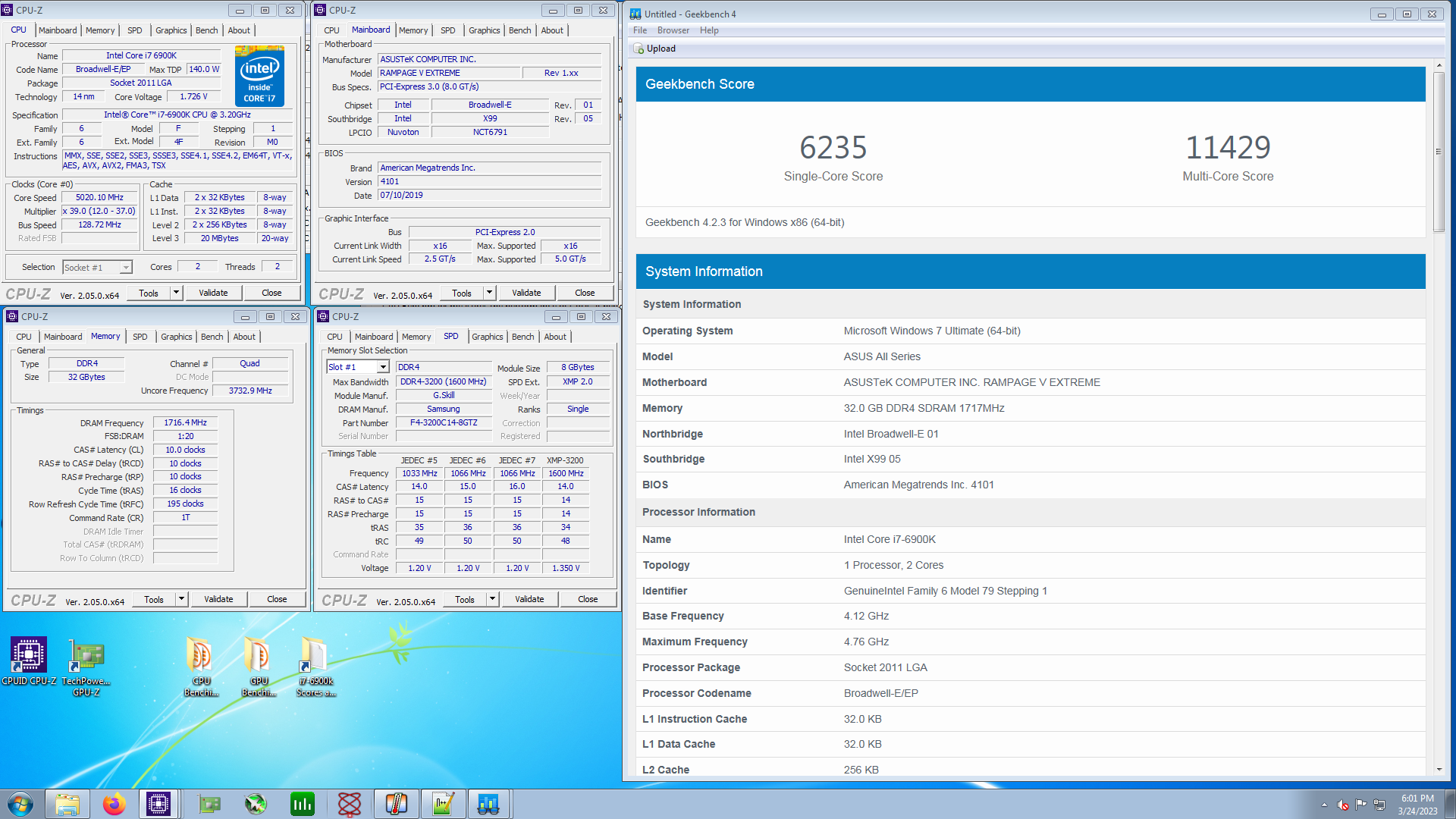The image size is (1456, 819).
Task: Click the Geekbench title bar app icon
Action: click(635, 14)
